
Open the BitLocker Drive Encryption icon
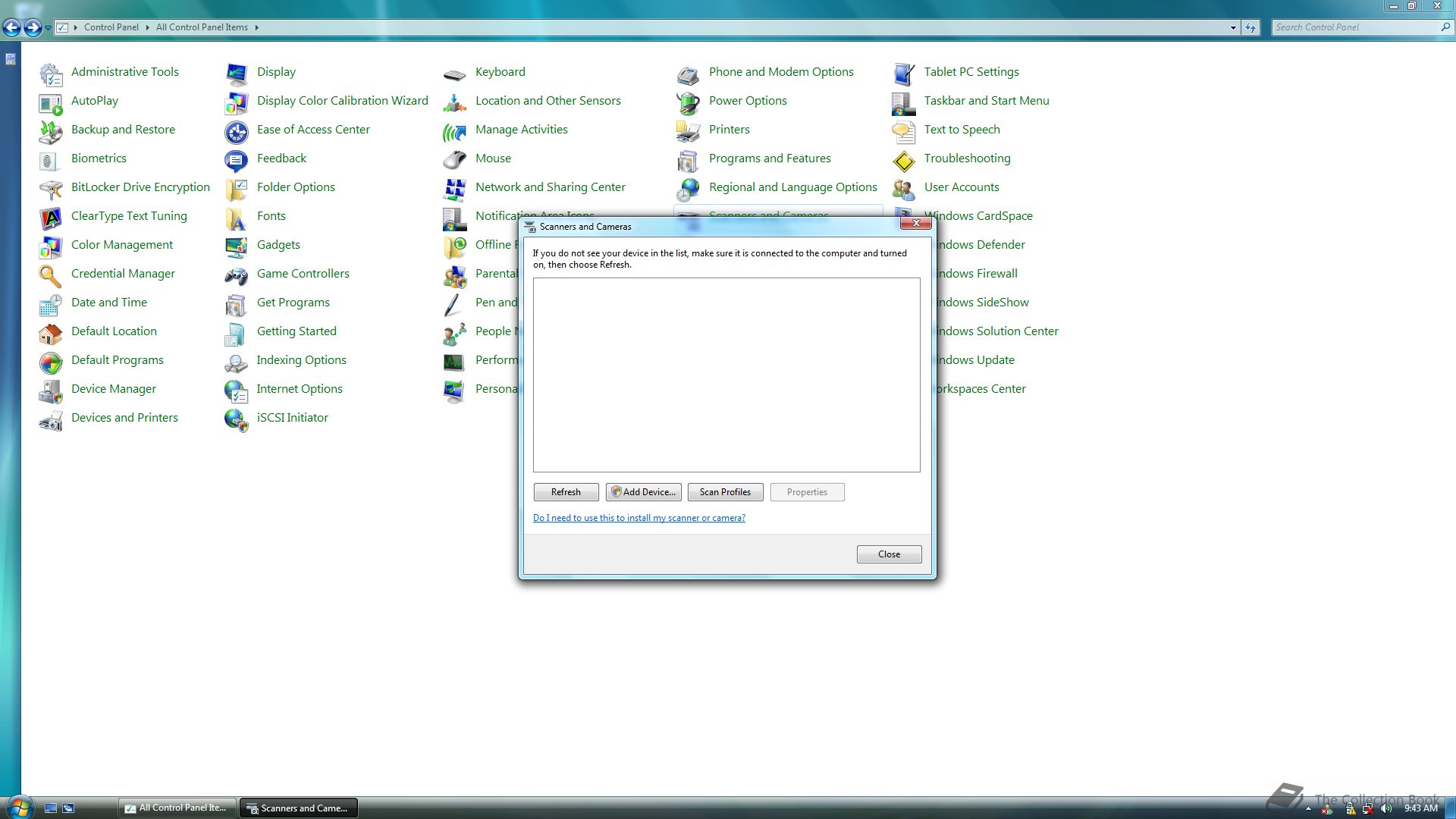tap(51, 189)
